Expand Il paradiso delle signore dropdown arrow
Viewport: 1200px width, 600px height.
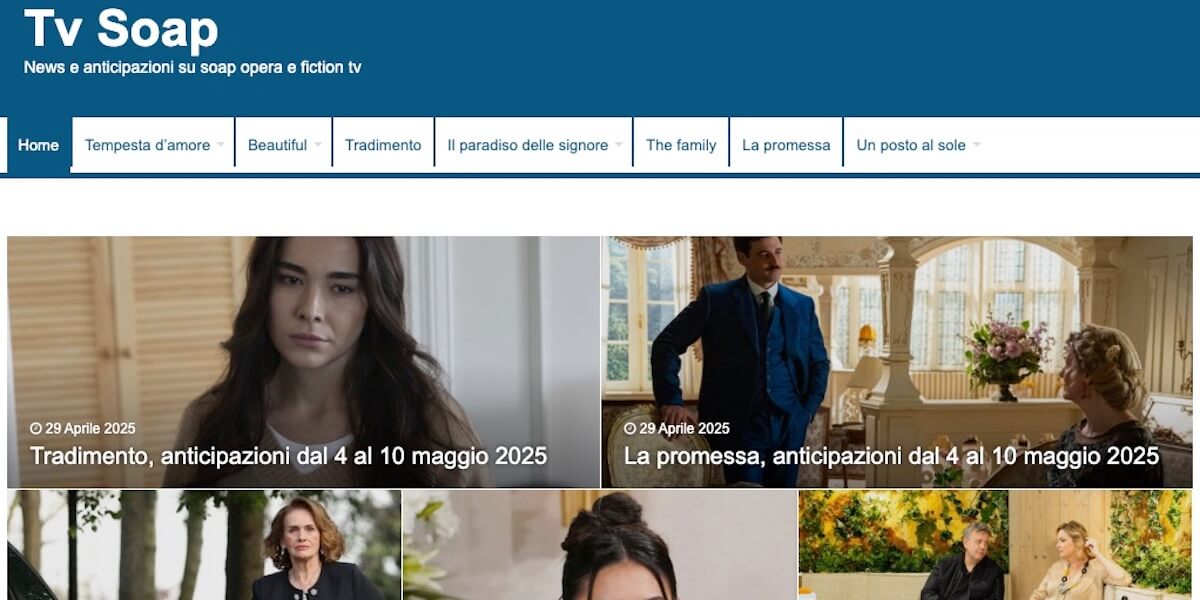[619, 145]
